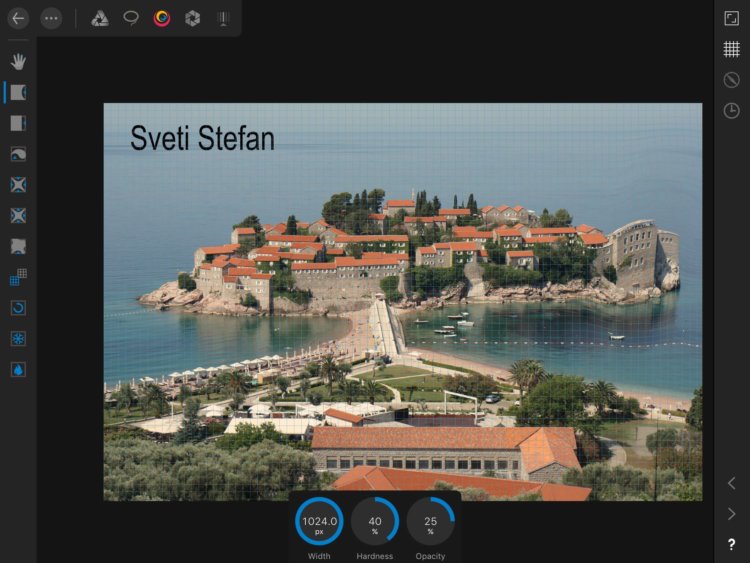The width and height of the screenshot is (750, 563).
Task: Open the three-dots document menu
Action: pos(51,19)
